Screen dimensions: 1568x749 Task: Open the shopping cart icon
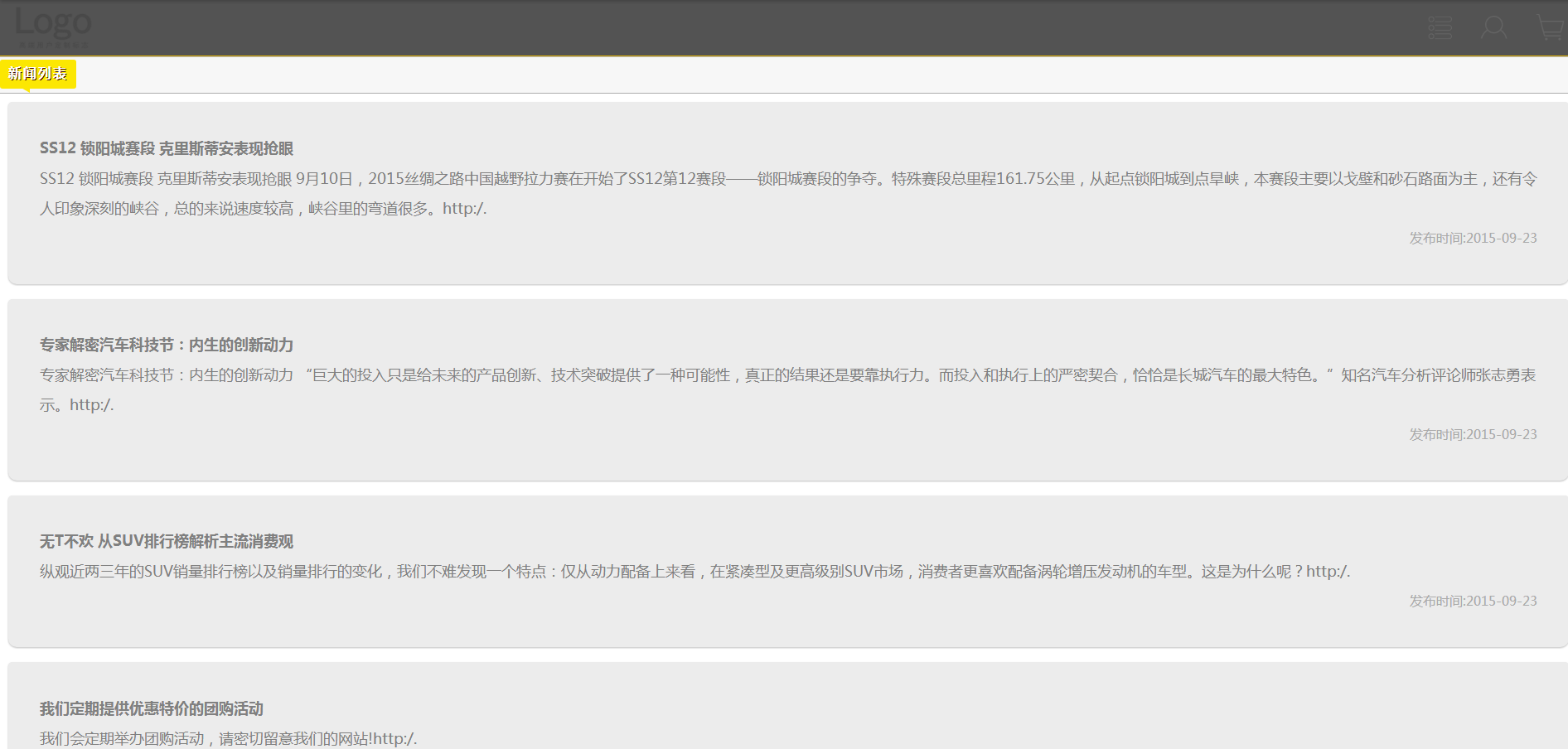[1551, 28]
